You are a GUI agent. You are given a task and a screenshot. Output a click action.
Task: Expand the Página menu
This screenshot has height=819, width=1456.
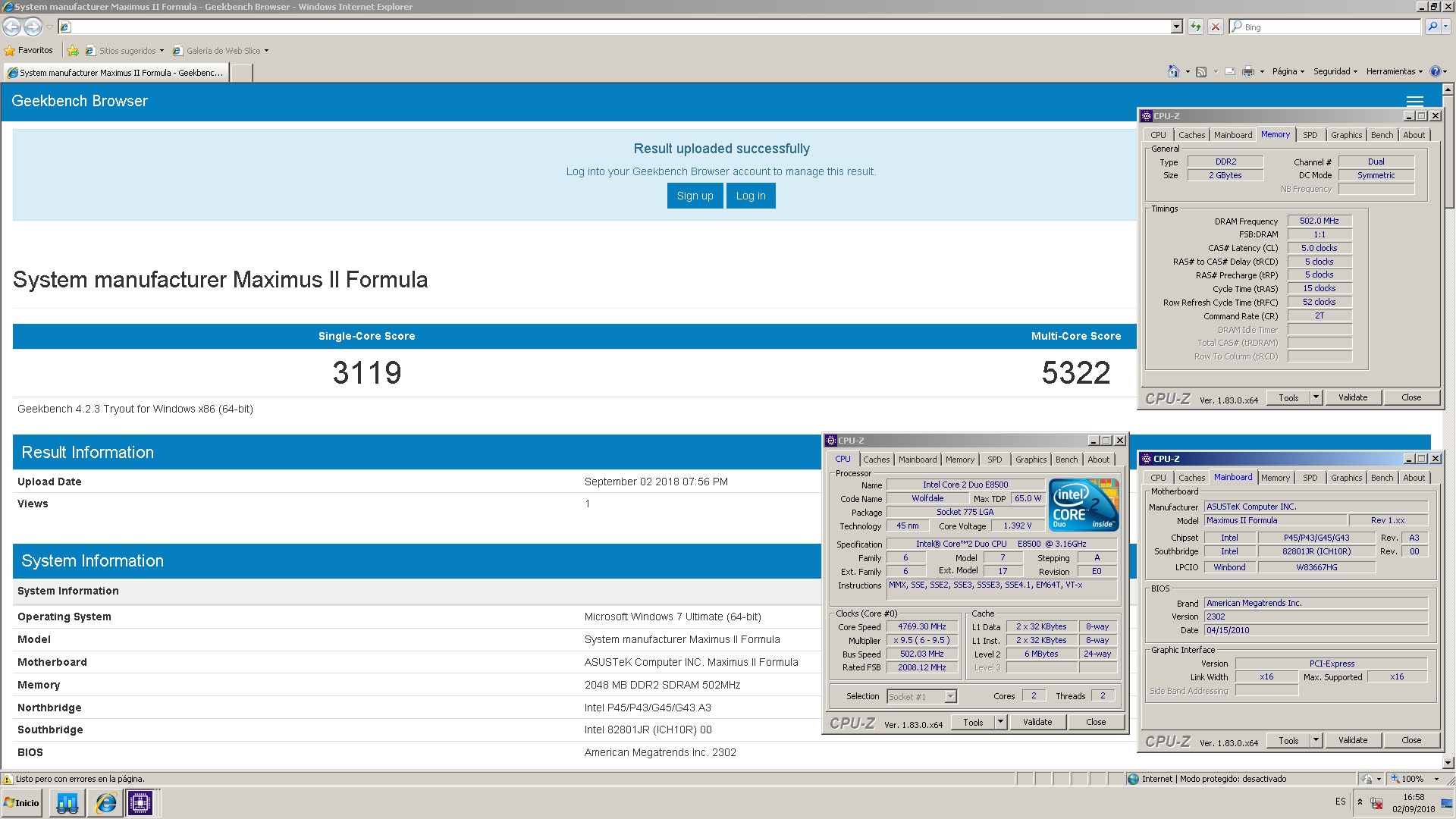(1288, 71)
